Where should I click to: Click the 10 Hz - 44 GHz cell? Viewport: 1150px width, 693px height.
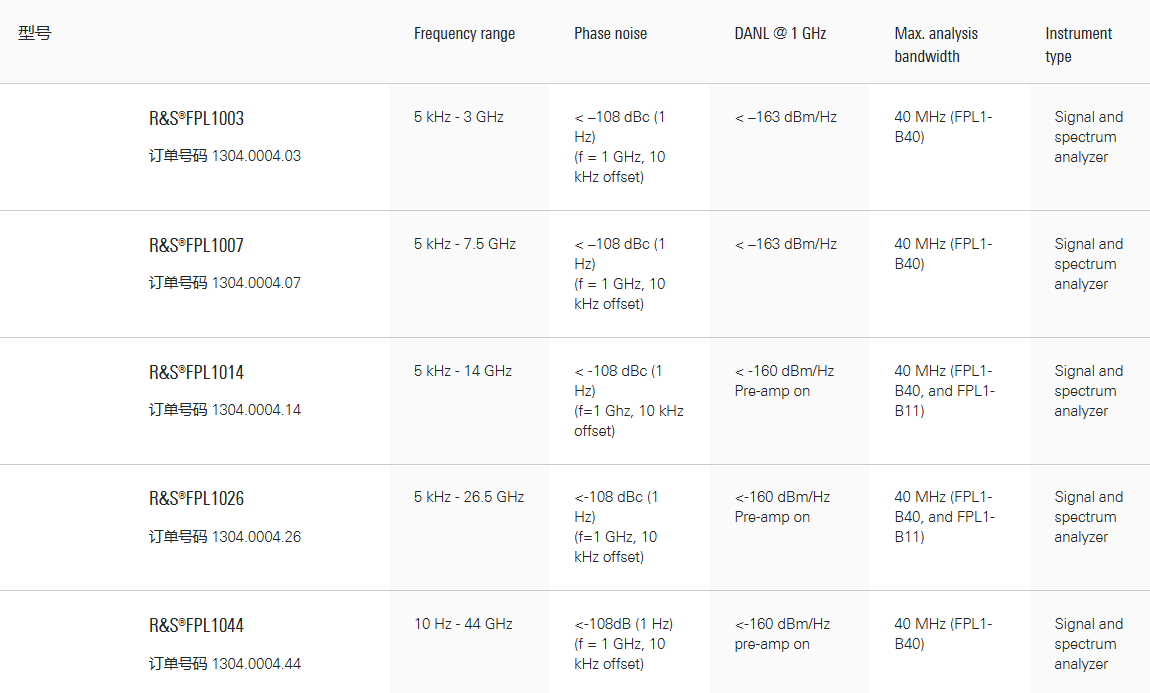tap(463, 624)
